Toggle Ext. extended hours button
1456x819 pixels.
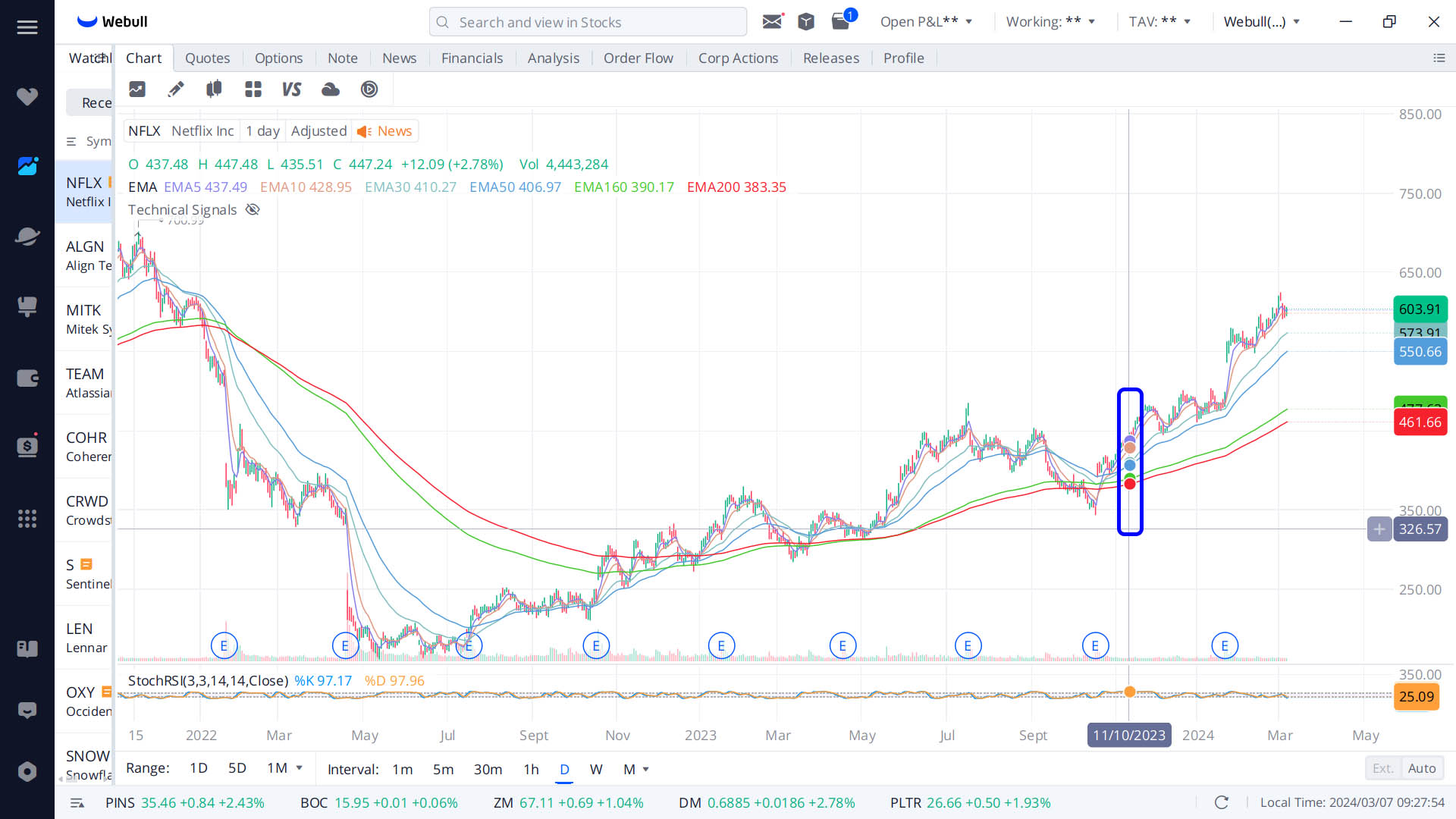tap(1383, 768)
